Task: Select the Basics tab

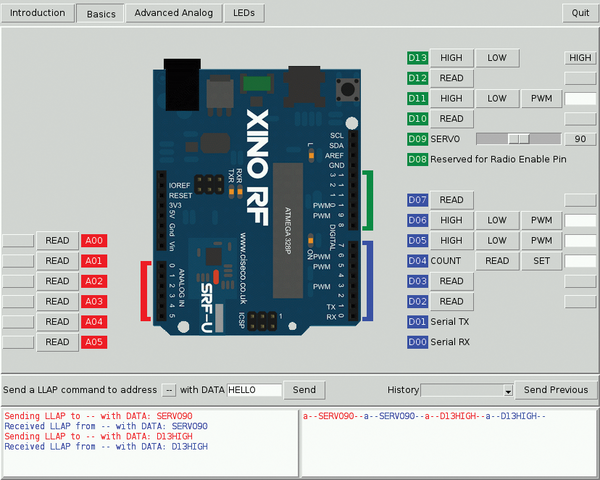Action: pos(101,14)
